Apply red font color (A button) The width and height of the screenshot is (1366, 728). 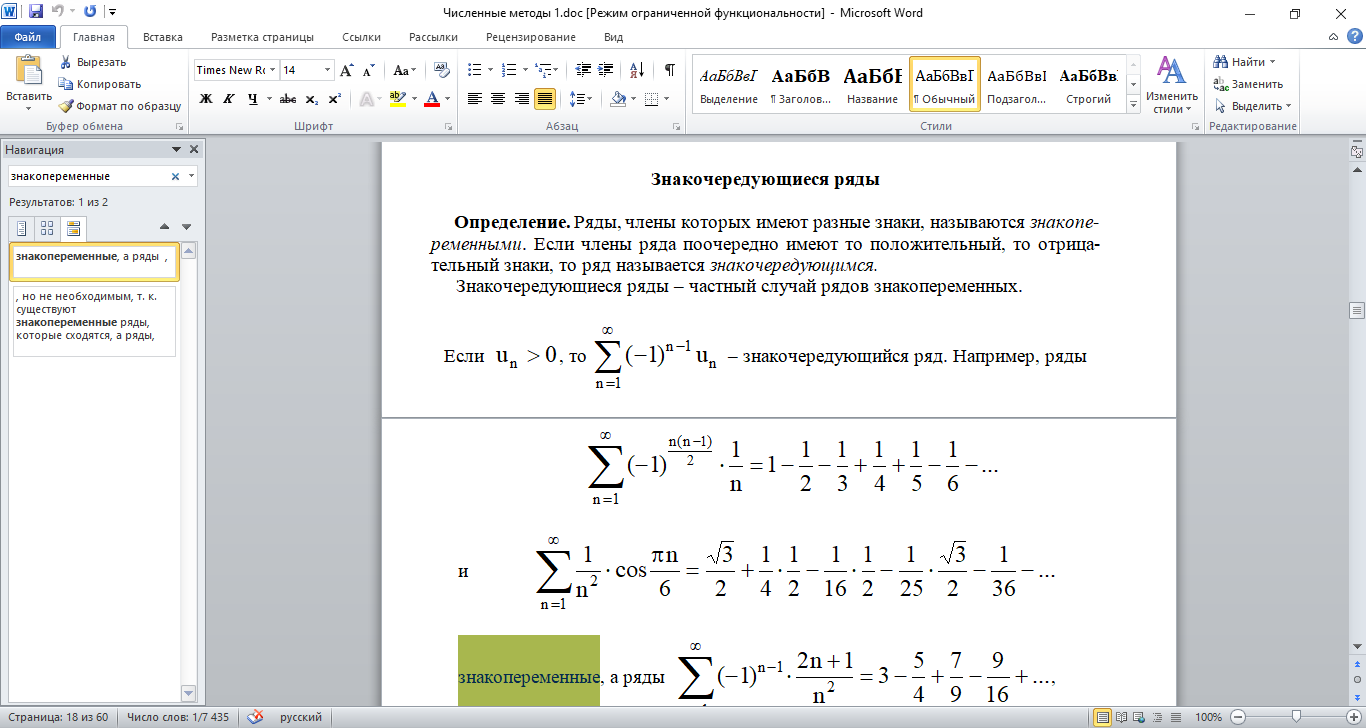[432, 99]
